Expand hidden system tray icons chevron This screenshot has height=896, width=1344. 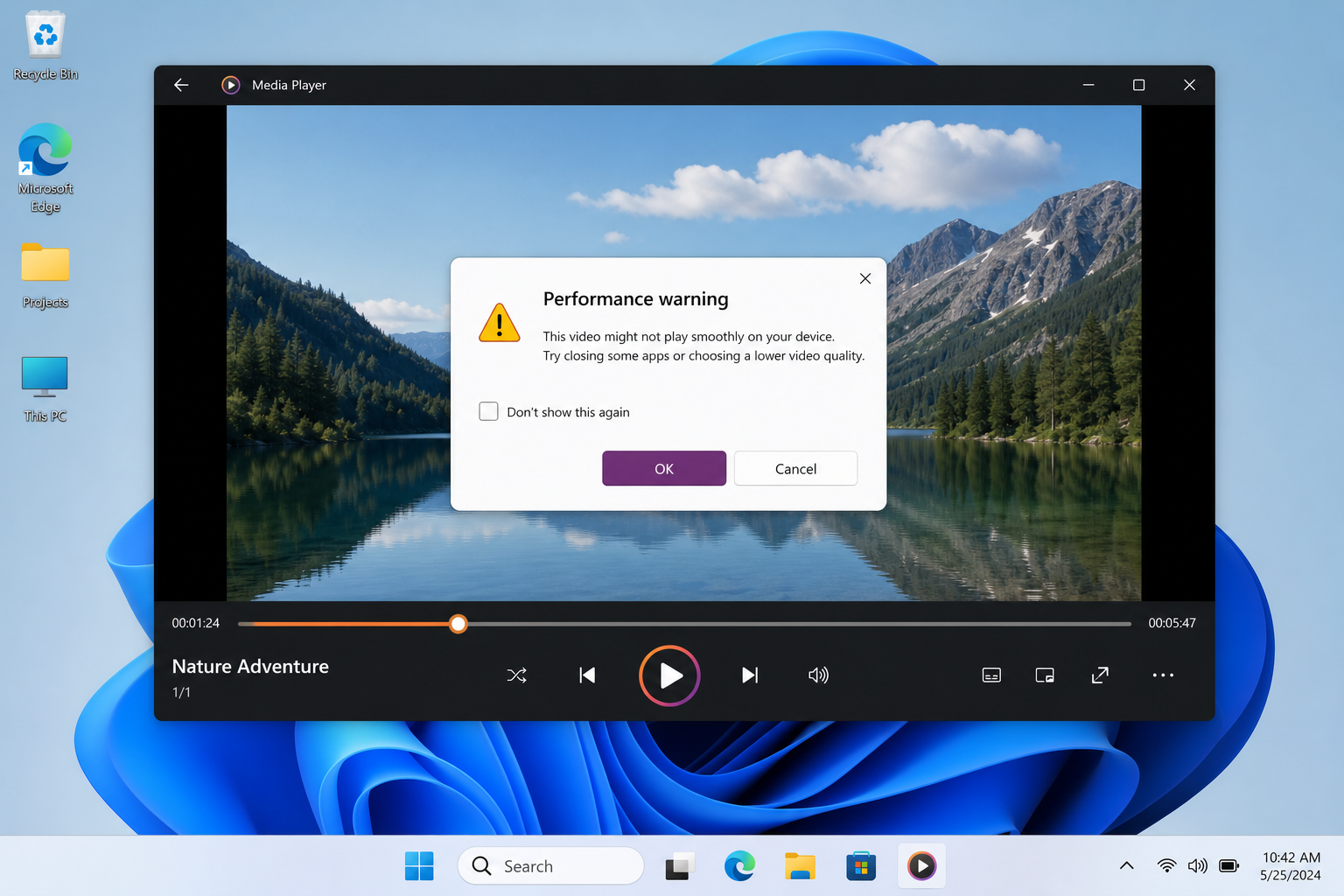point(1127,866)
